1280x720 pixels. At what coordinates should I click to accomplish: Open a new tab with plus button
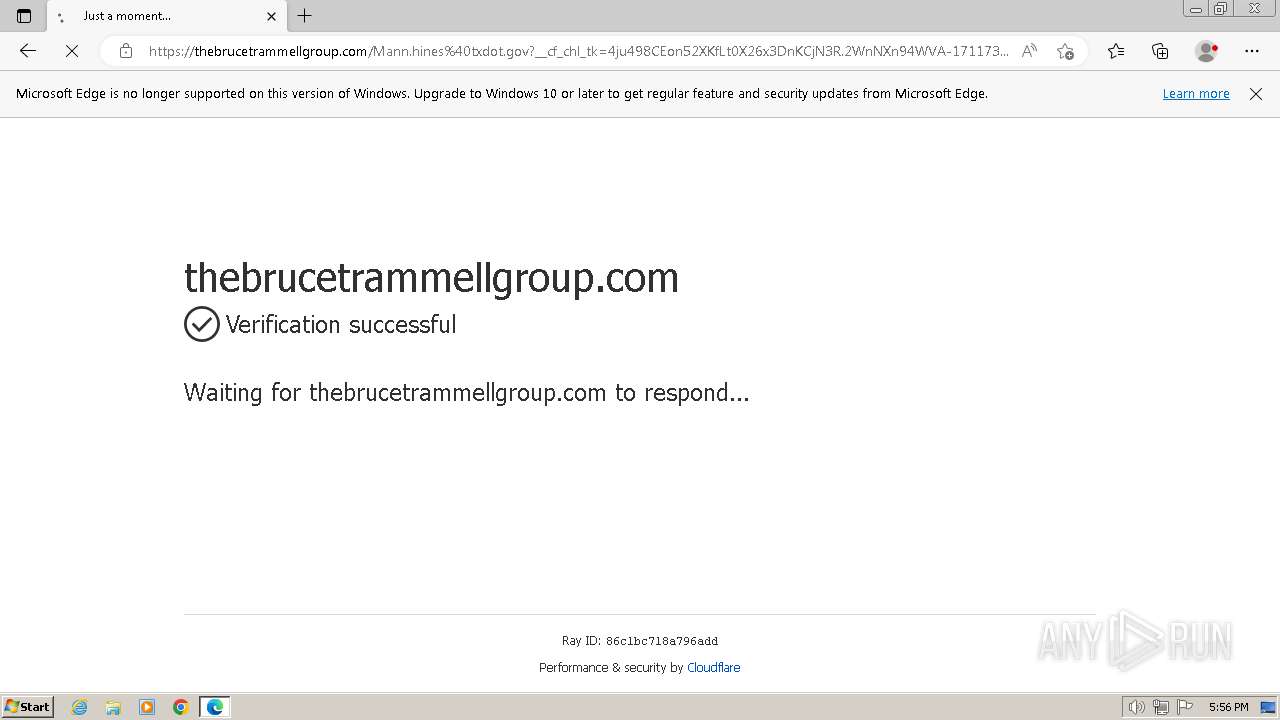coord(305,16)
